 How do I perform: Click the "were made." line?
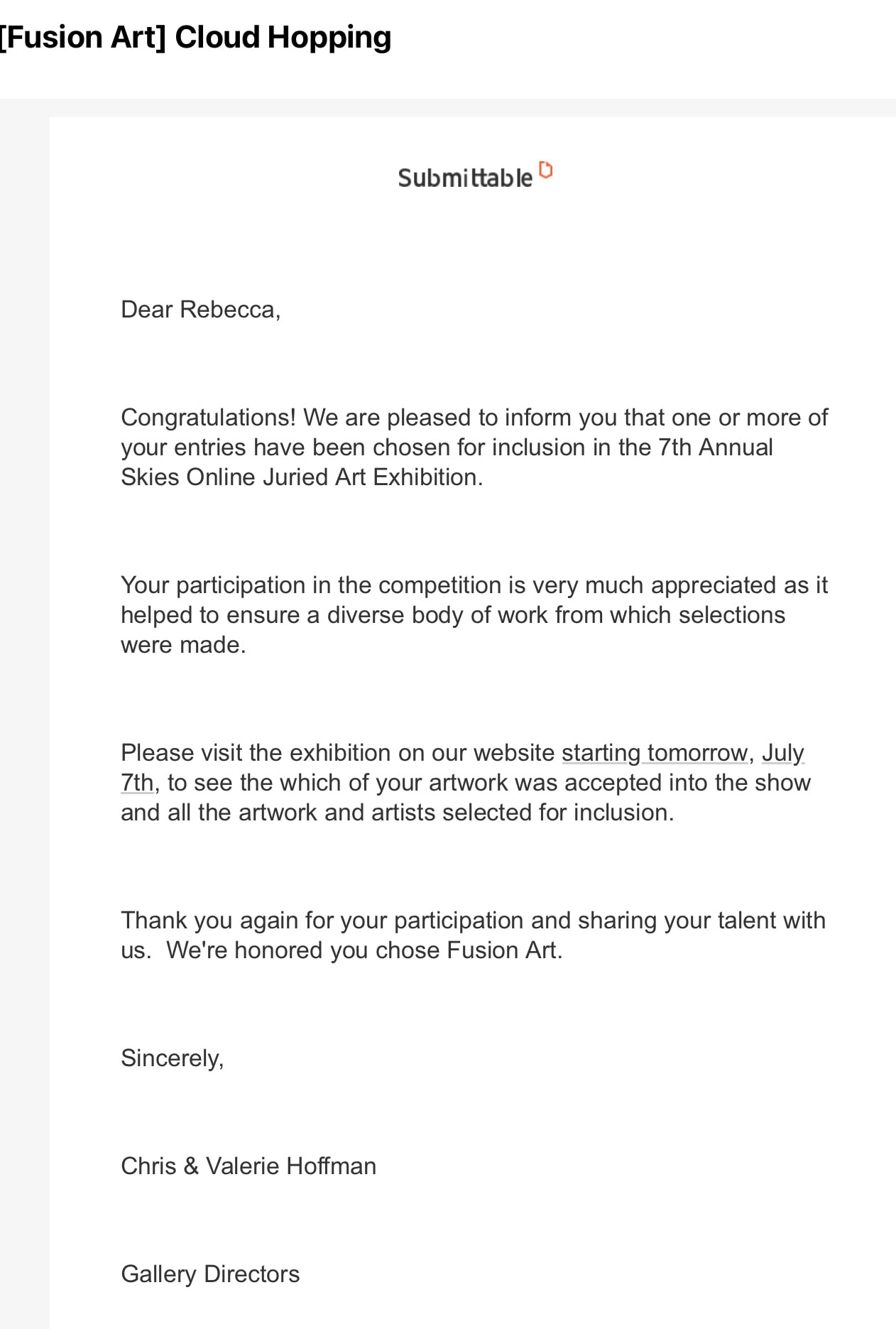pos(183,644)
